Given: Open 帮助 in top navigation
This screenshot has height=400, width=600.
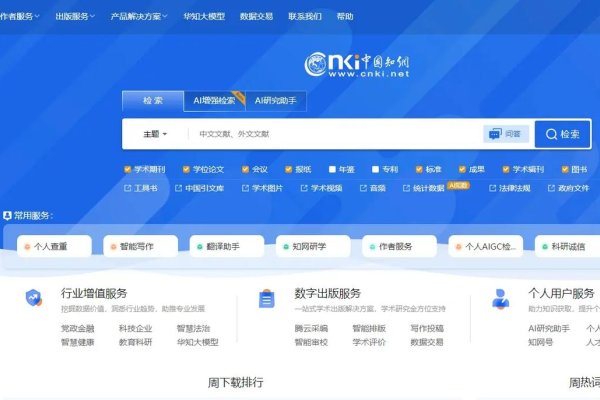Looking at the screenshot, I should [x=345, y=16].
